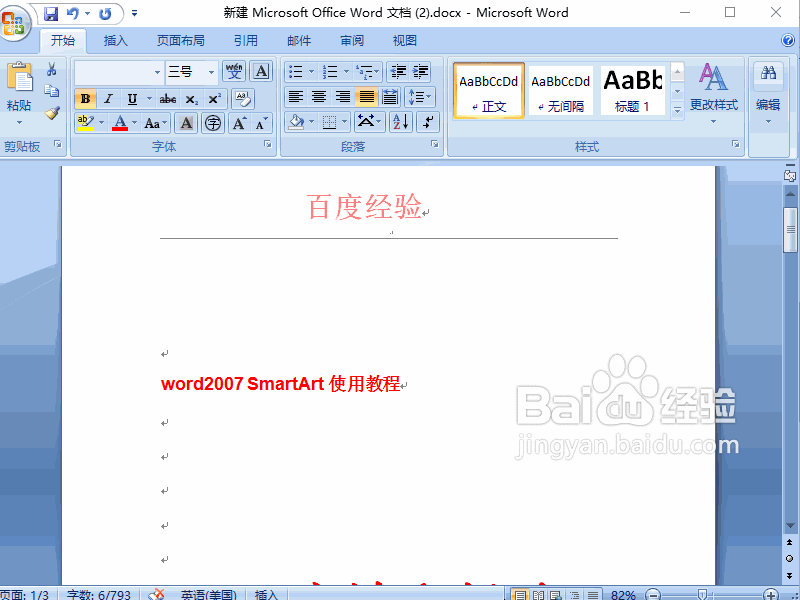Apply the 无间隔 style
The image size is (800, 600).
pos(561,91)
